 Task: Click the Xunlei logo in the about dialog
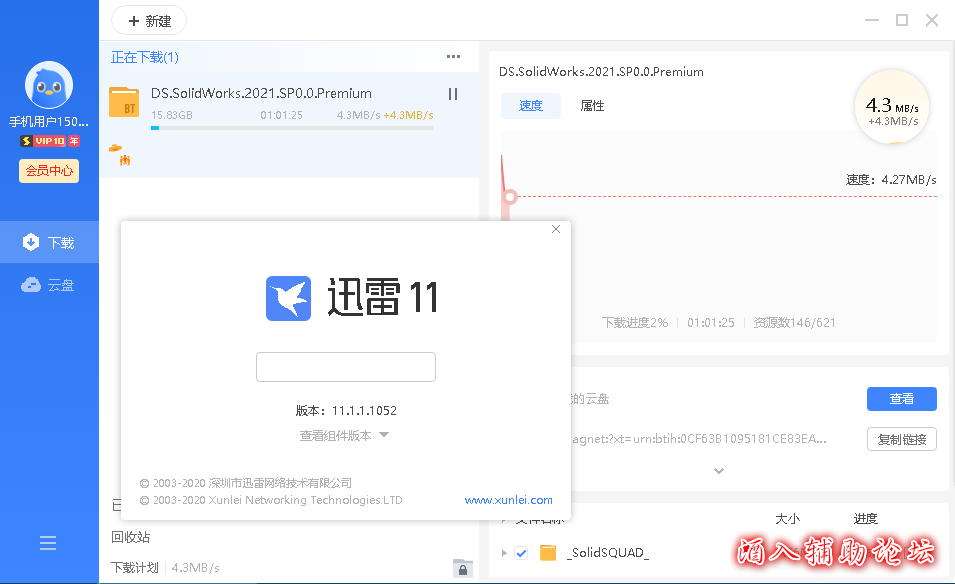288,297
